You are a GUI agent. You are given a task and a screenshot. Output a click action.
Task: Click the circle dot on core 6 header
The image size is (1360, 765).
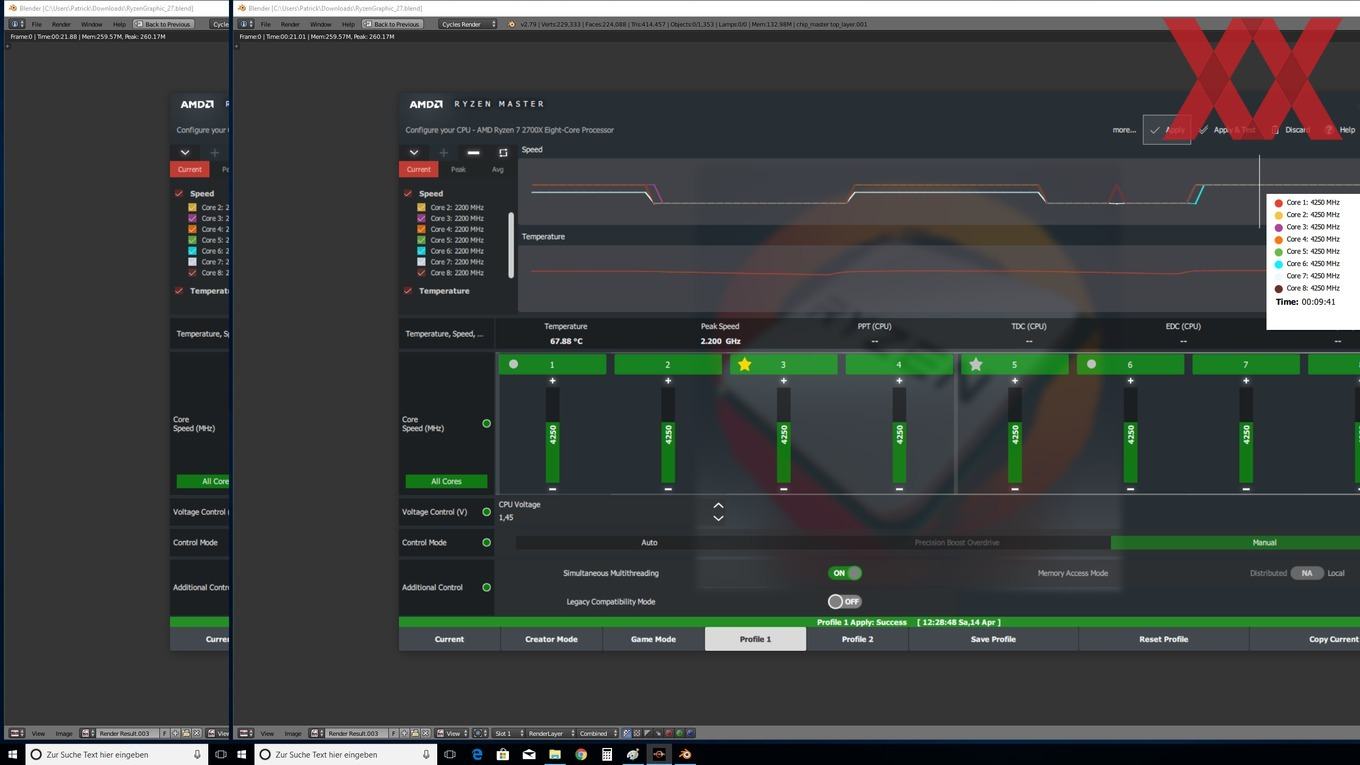pos(1091,365)
